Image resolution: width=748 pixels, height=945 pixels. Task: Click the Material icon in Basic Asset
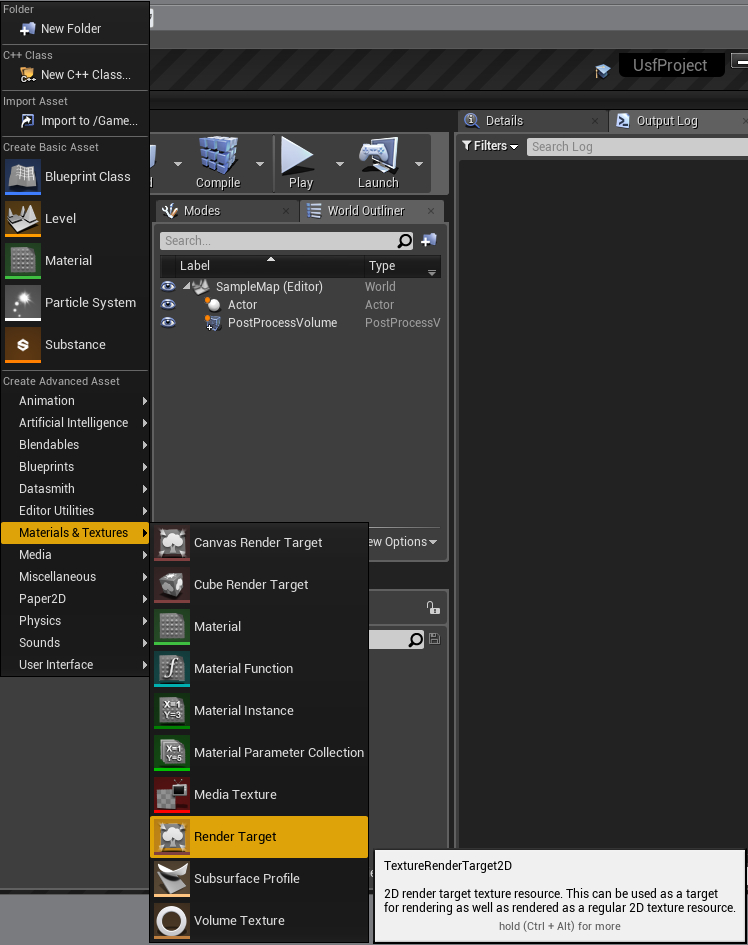click(23, 260)
